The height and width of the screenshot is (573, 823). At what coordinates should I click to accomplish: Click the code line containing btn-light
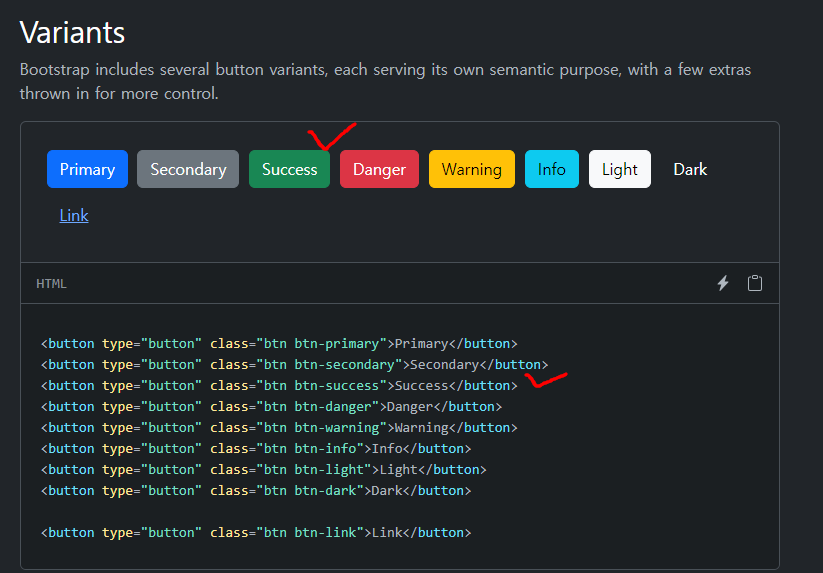[263, 470]
